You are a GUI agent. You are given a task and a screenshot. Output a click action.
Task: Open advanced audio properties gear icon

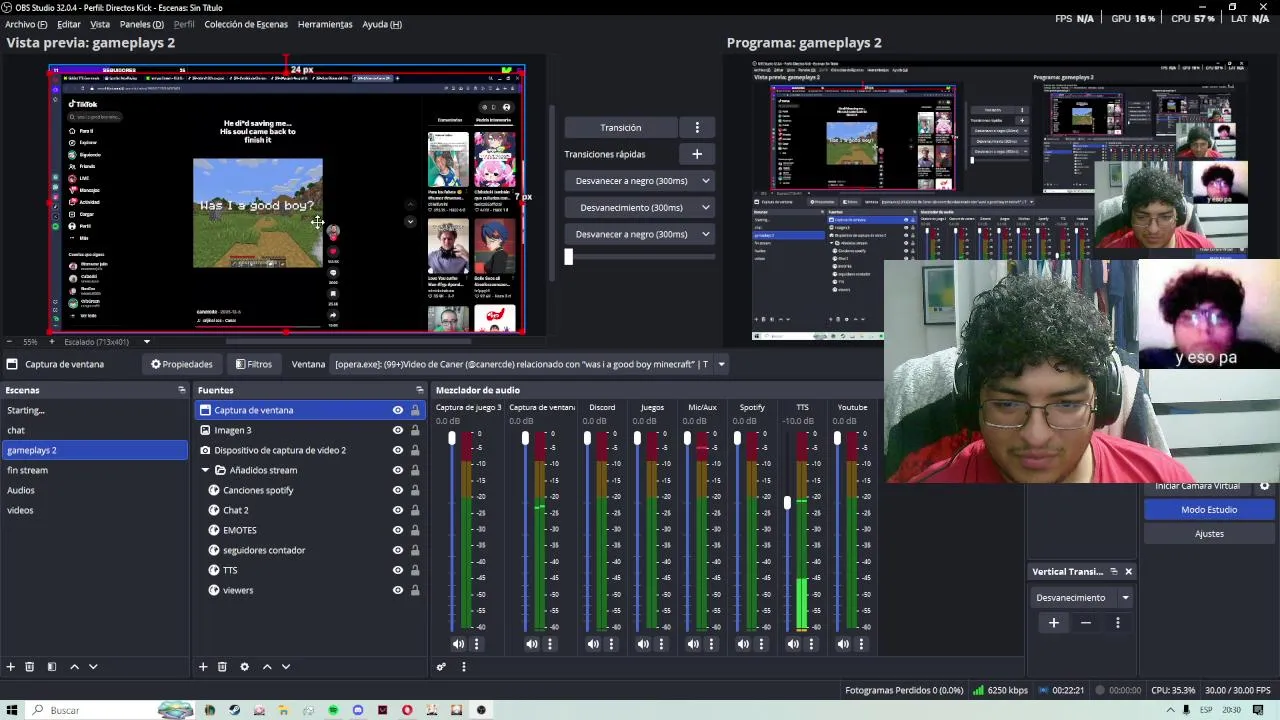pos(441,666)
